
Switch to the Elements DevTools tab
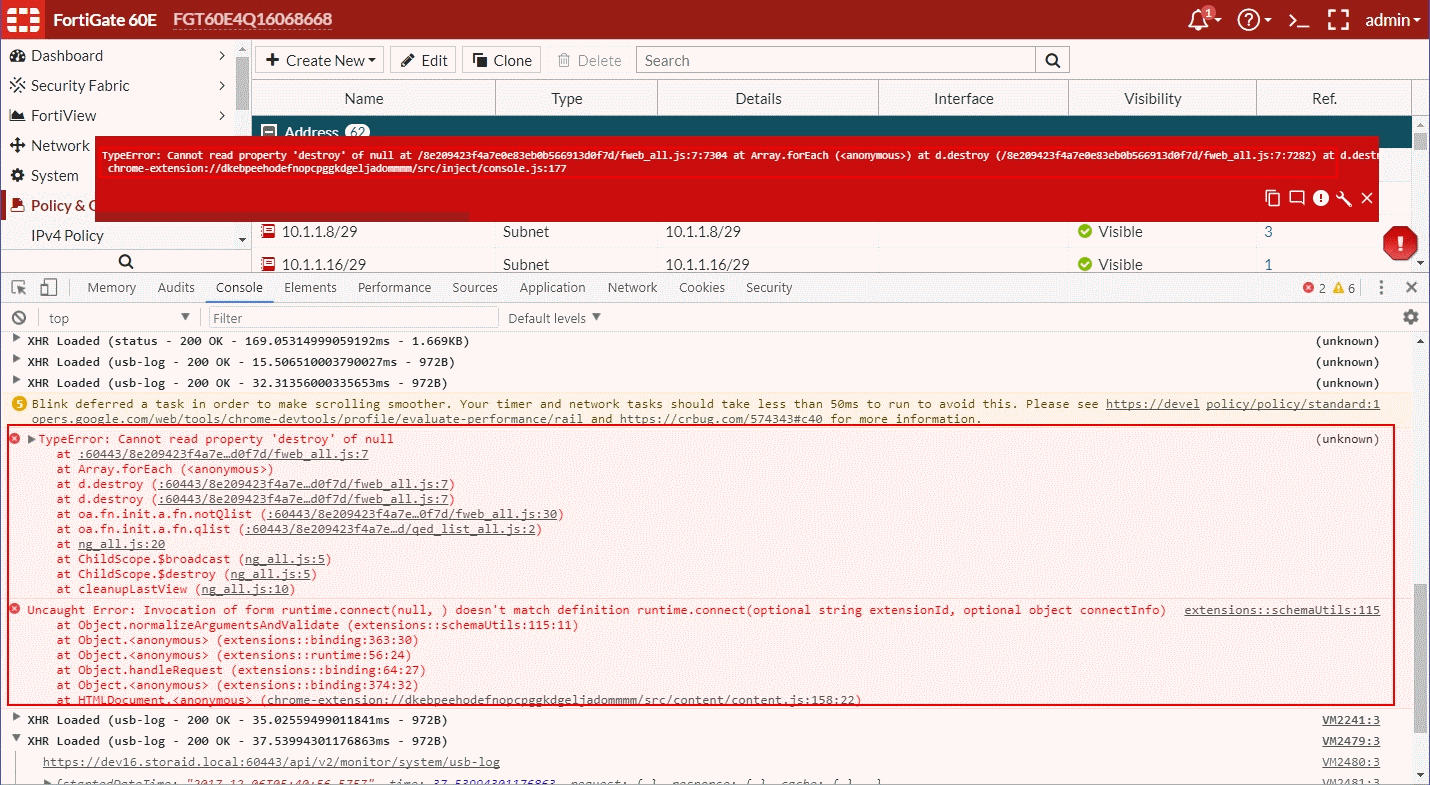(x=310, y=288)
